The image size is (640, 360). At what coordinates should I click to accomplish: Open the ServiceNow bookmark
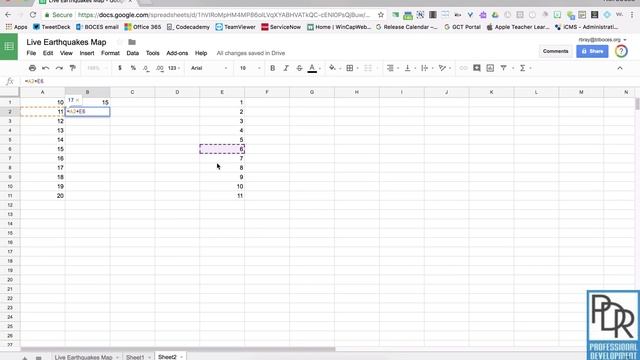(281, 27)
